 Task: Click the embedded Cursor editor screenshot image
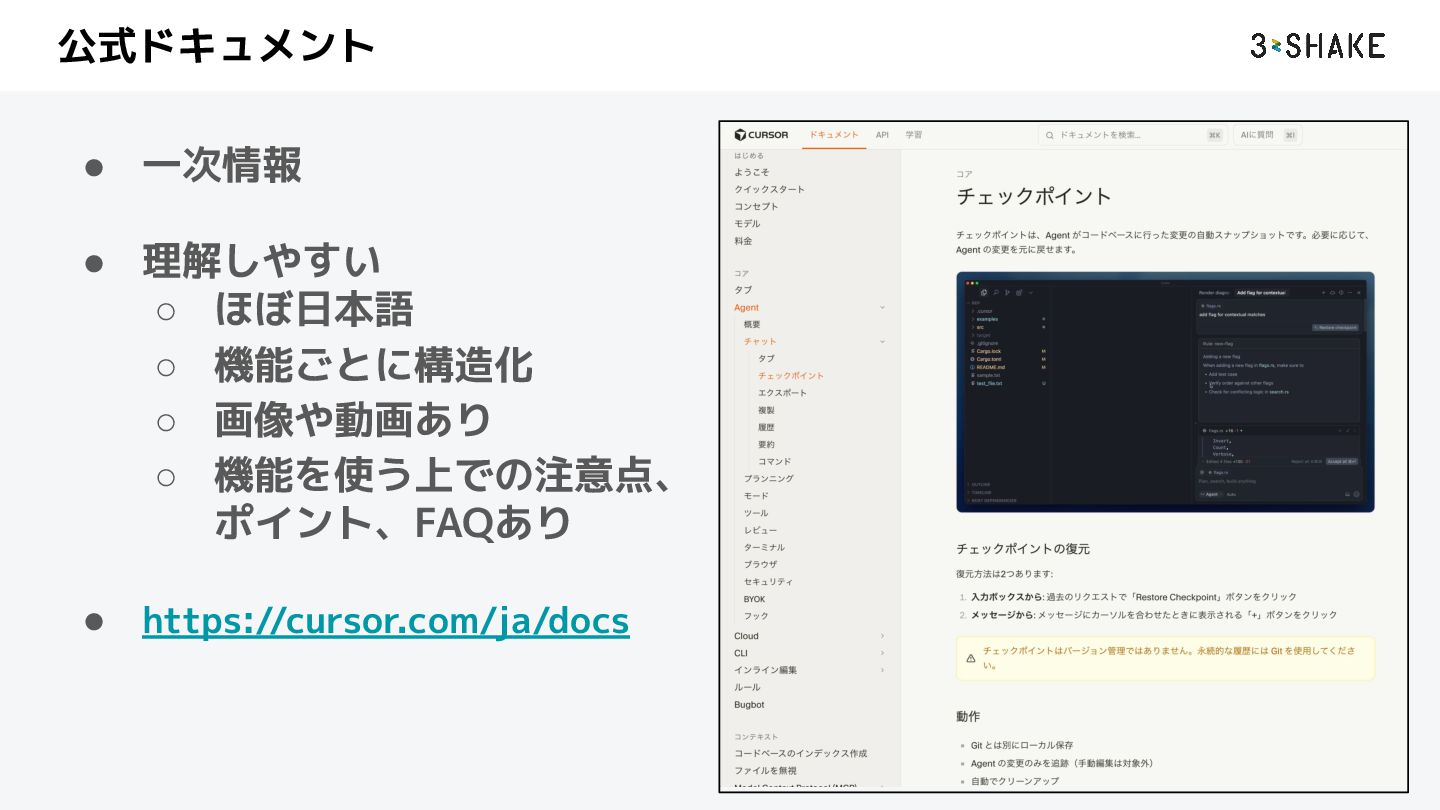coord(1165,392)
